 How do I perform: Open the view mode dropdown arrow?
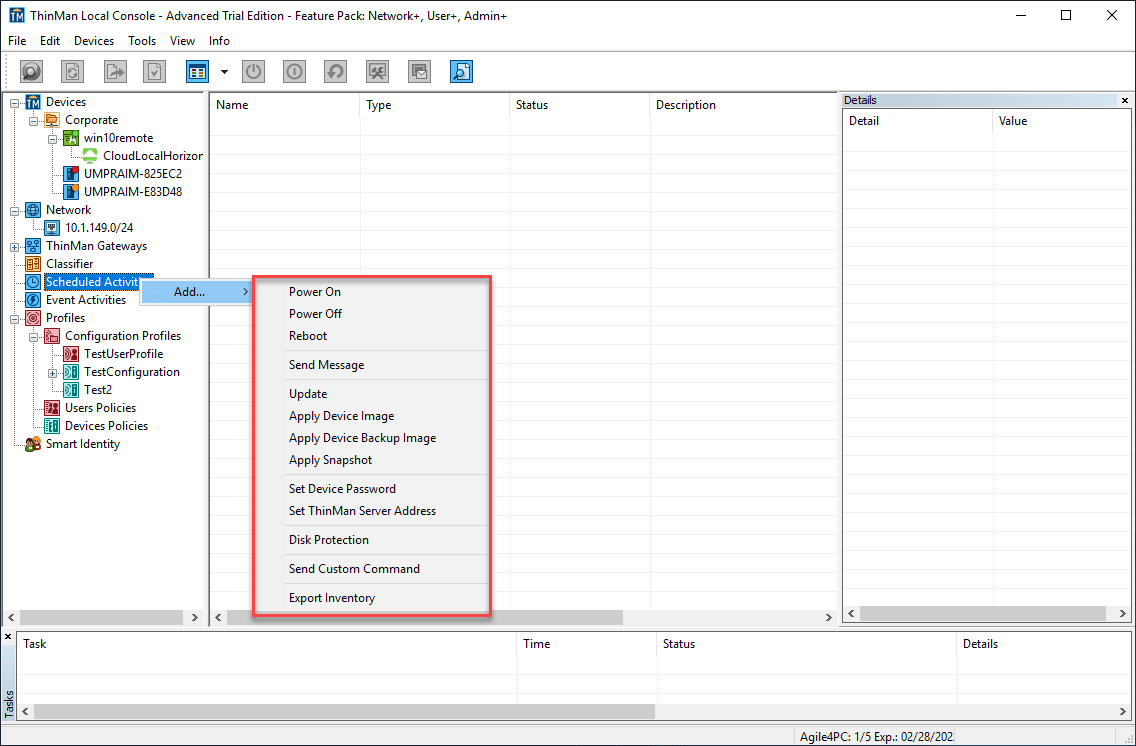[224, 72]
